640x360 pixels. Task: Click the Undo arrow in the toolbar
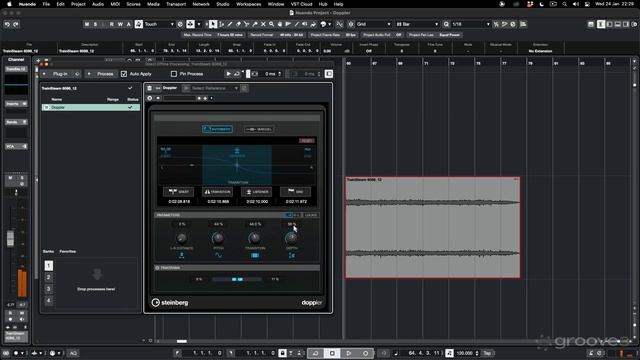coord(7,24)
